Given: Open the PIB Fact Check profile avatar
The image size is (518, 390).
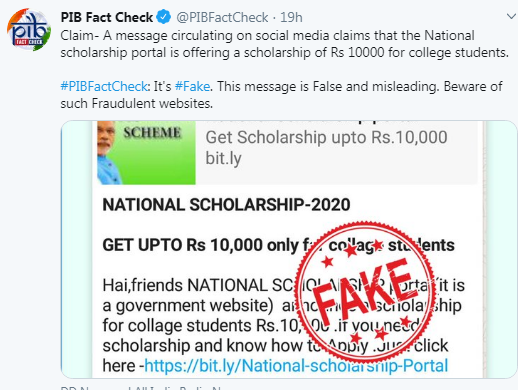Looking at the screenshot, I should [x=29, y=30].
